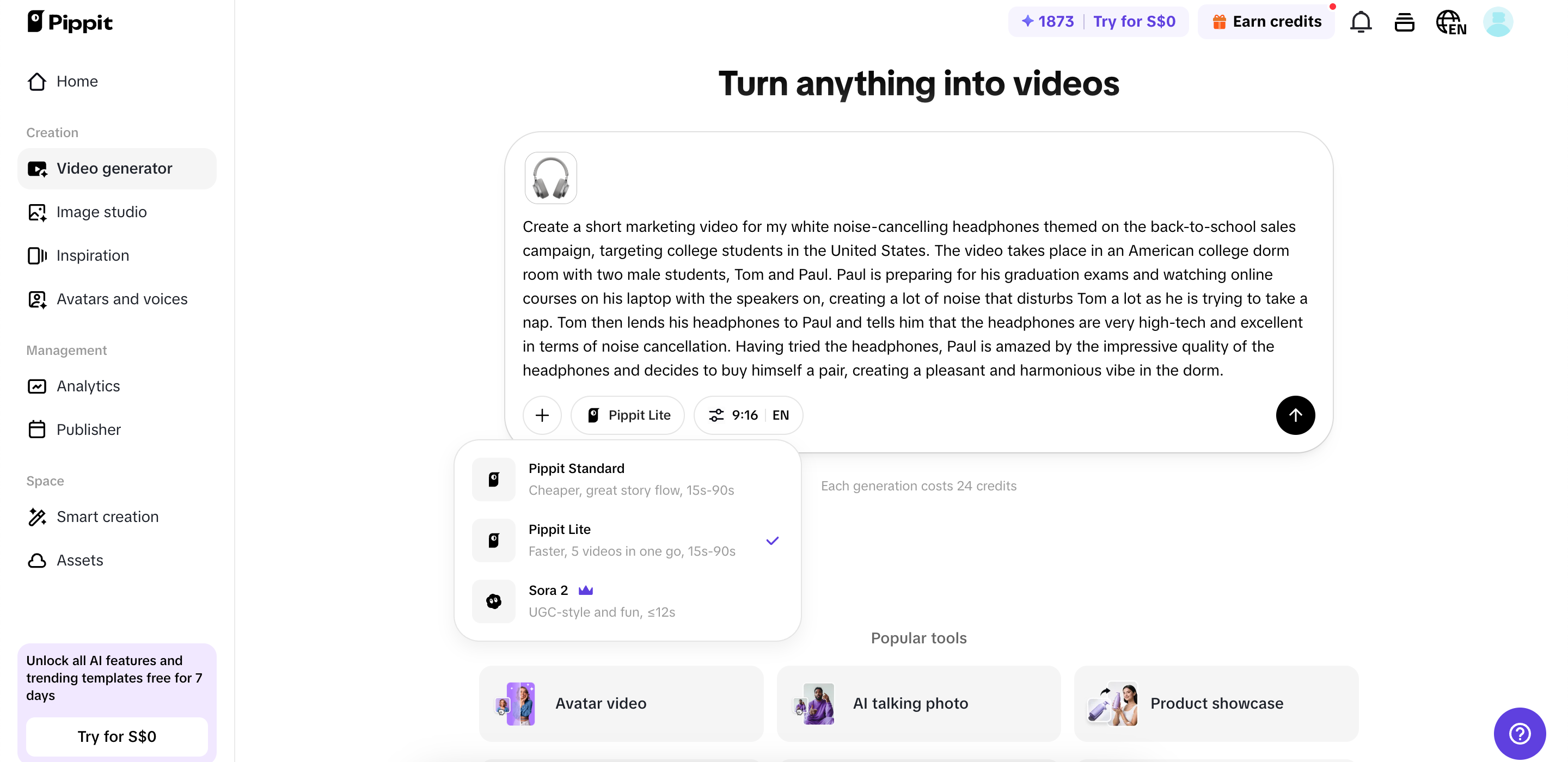Click the Analytics icon under Management

[38, 386]
